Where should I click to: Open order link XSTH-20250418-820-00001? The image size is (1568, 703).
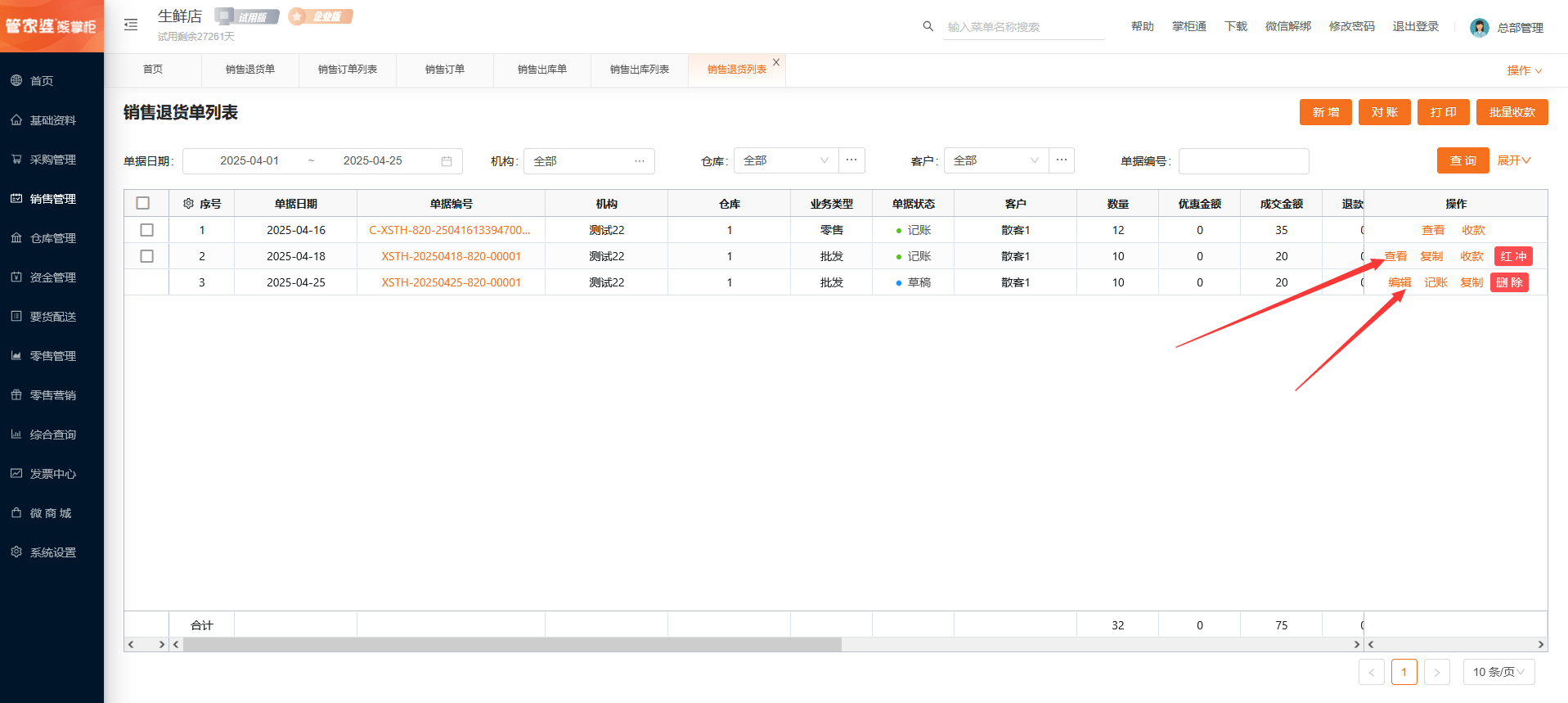(451, 256)
